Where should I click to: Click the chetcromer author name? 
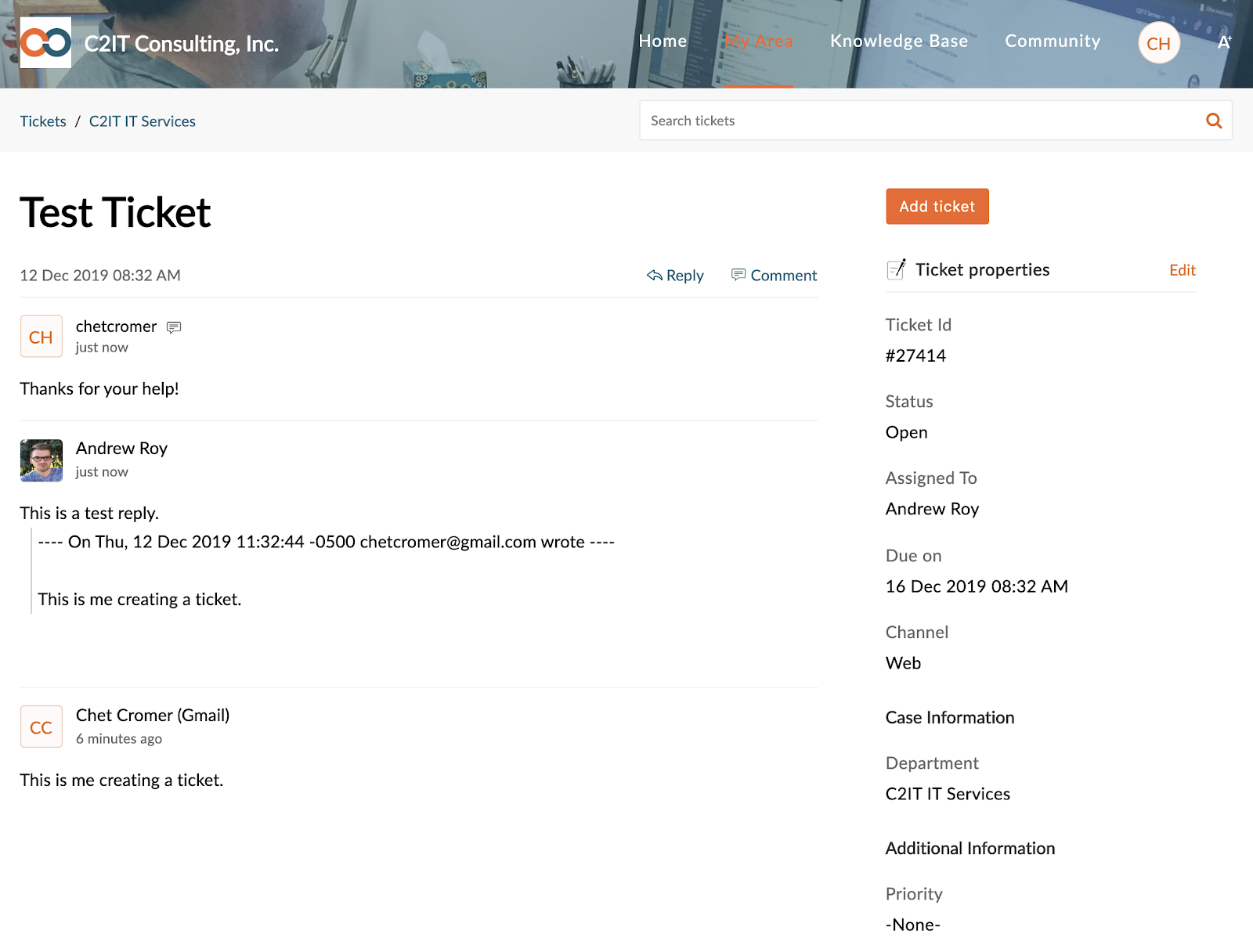116,326
